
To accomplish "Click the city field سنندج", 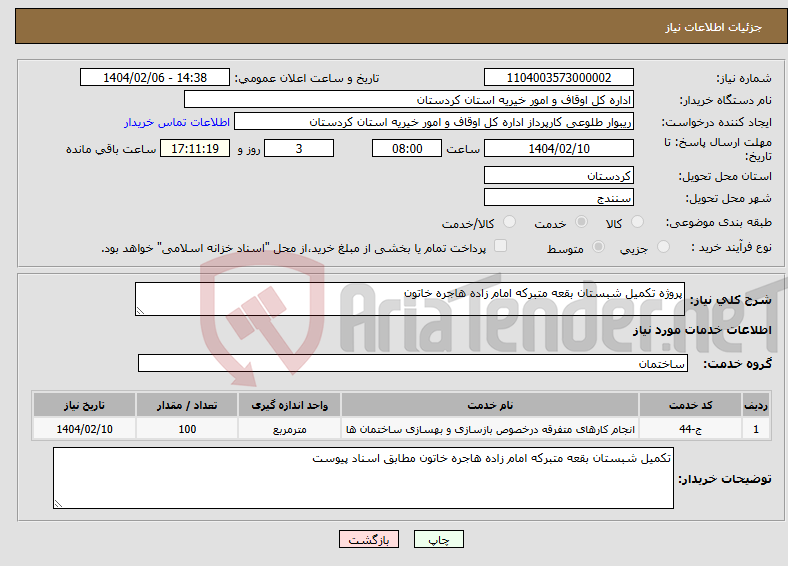I will point(559,197).
